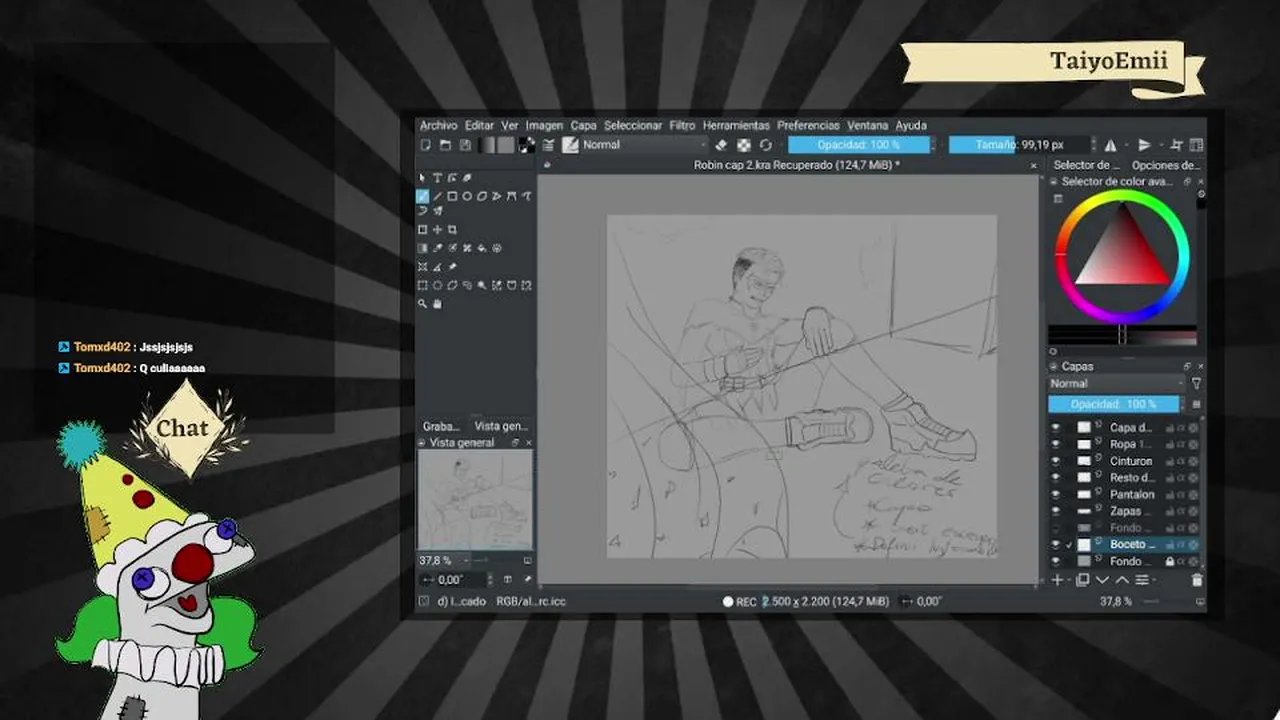Select the Transform tool
Screen dimensions: 1280x720
point(423,230)
